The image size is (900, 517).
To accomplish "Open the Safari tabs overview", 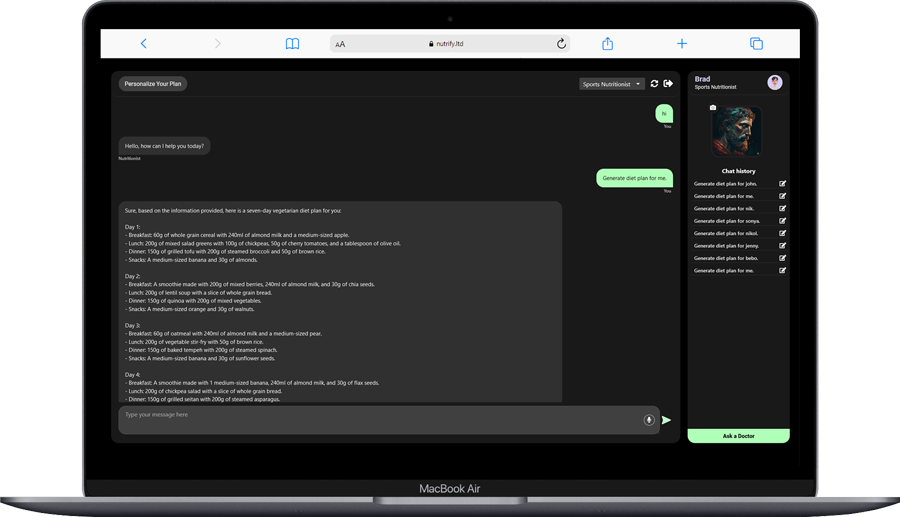I will pos(756,44).
